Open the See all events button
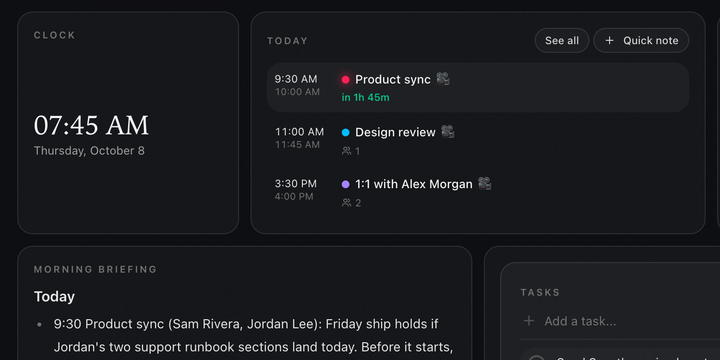Viewport: 720px width, 360px height. click(x=562, y=40)
